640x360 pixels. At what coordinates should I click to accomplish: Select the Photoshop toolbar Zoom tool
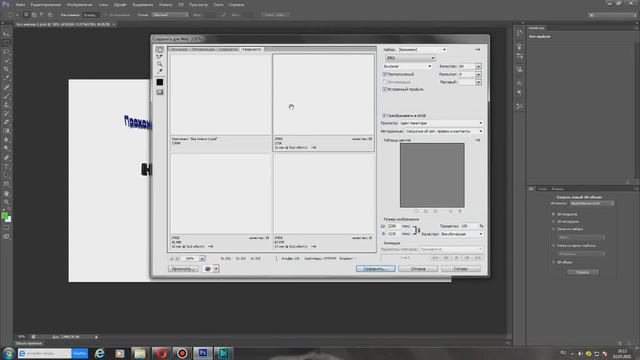coord(6,202)
